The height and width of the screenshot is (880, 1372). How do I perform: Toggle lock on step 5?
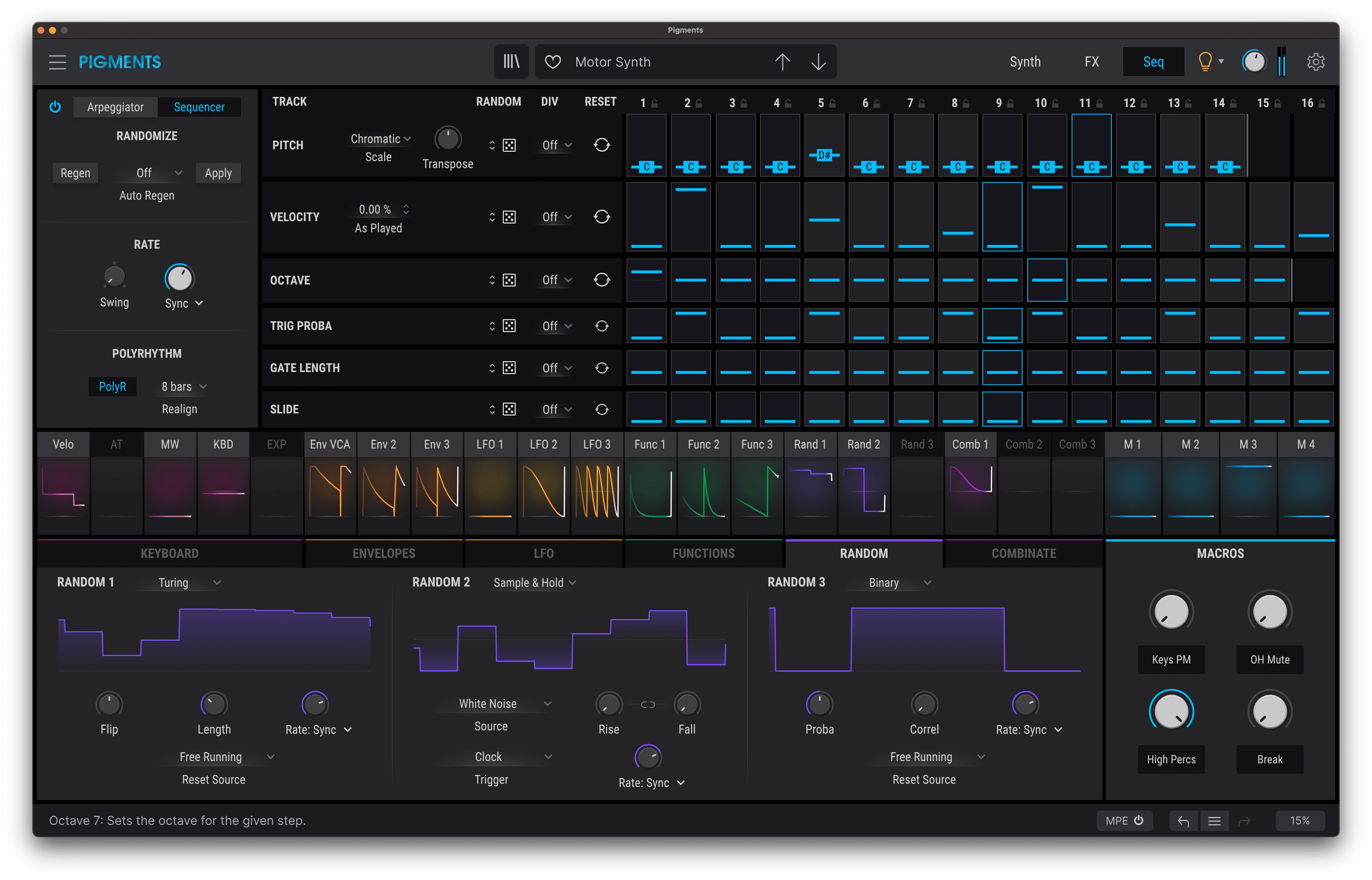tap(832, 103)
